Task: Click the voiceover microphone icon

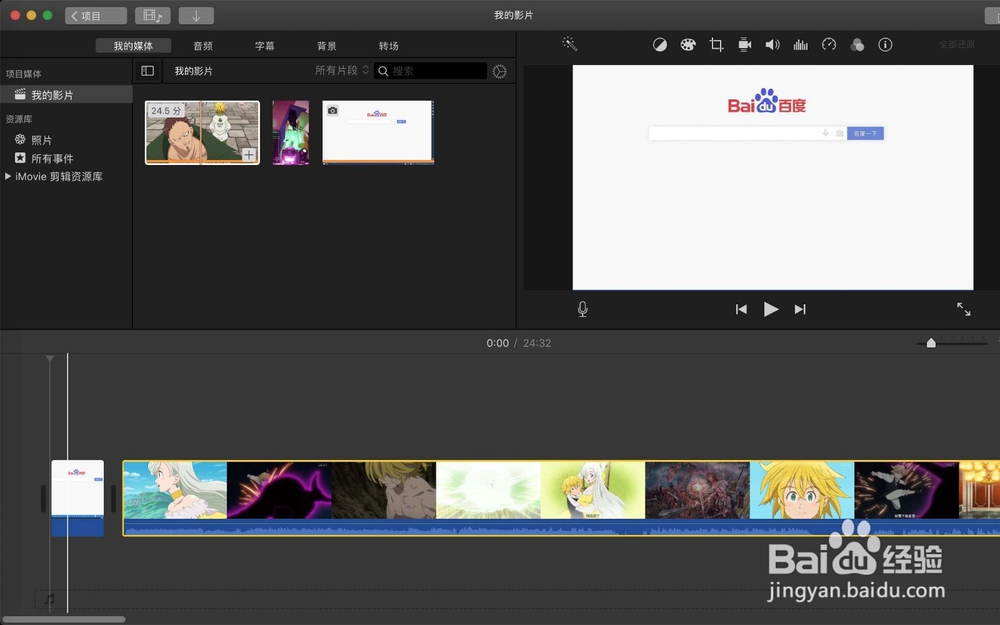Action: pyautogui.click(x=582, y=309)
